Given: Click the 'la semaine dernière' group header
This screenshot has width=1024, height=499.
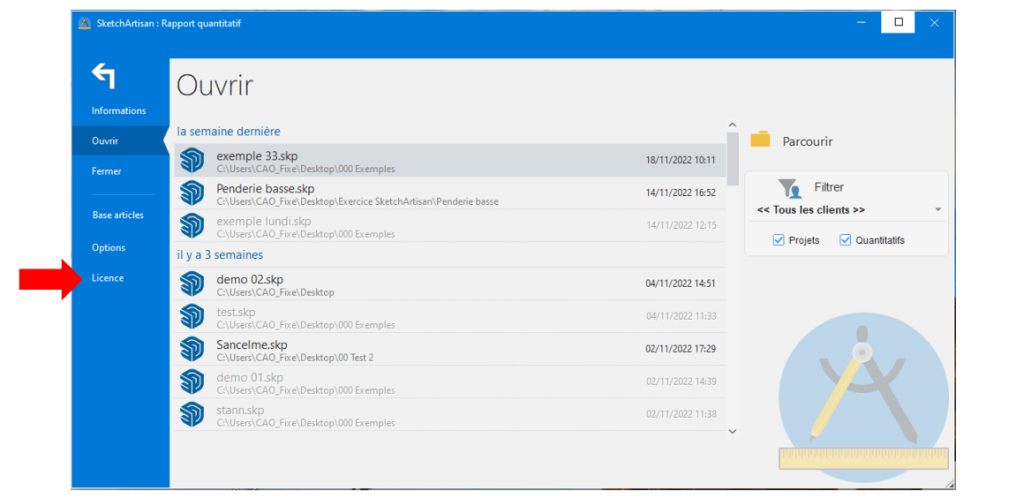Looking at the screenshot, I should (x=229, y=131).
